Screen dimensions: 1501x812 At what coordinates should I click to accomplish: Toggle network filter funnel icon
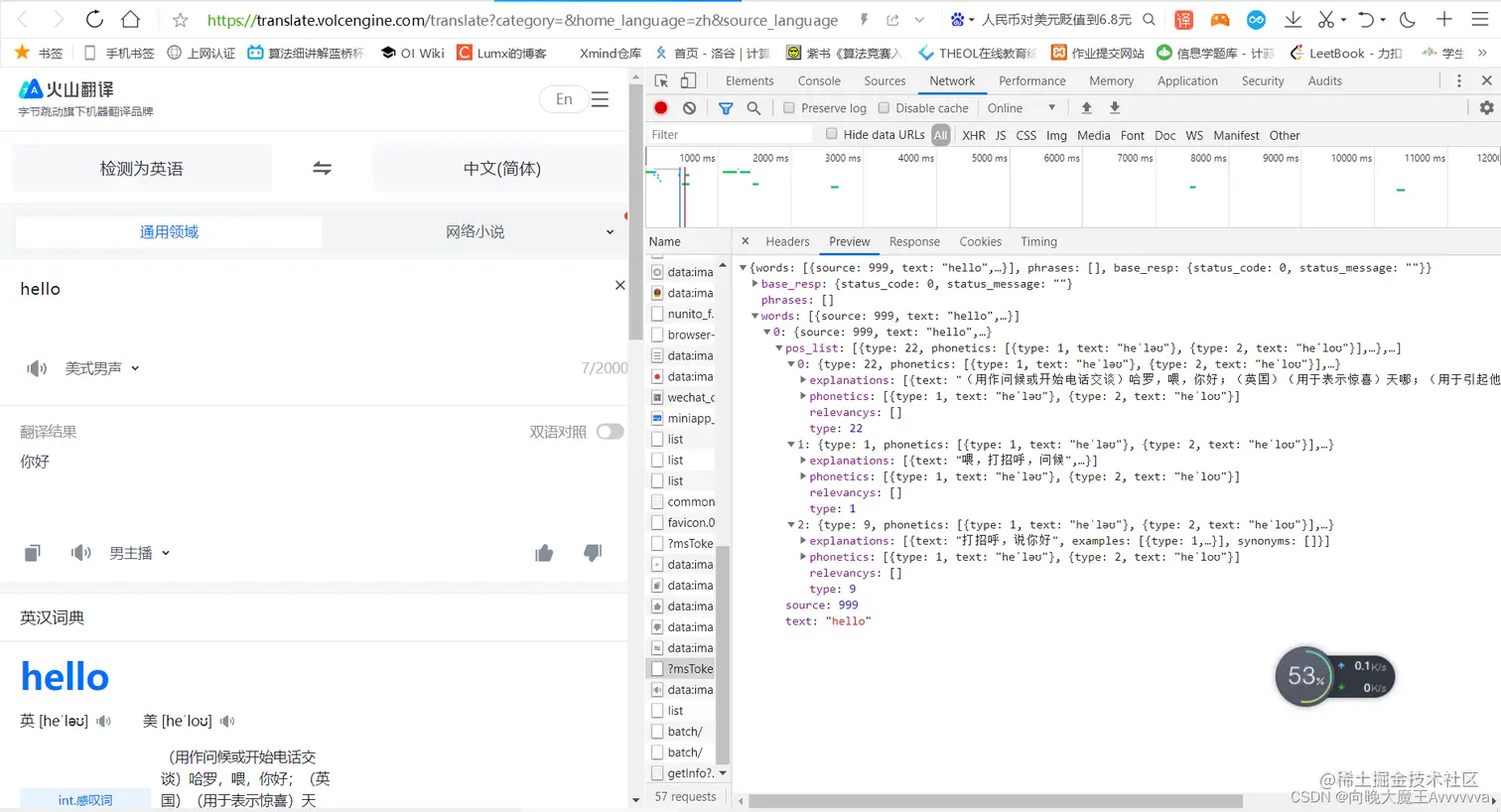(726, 107)
